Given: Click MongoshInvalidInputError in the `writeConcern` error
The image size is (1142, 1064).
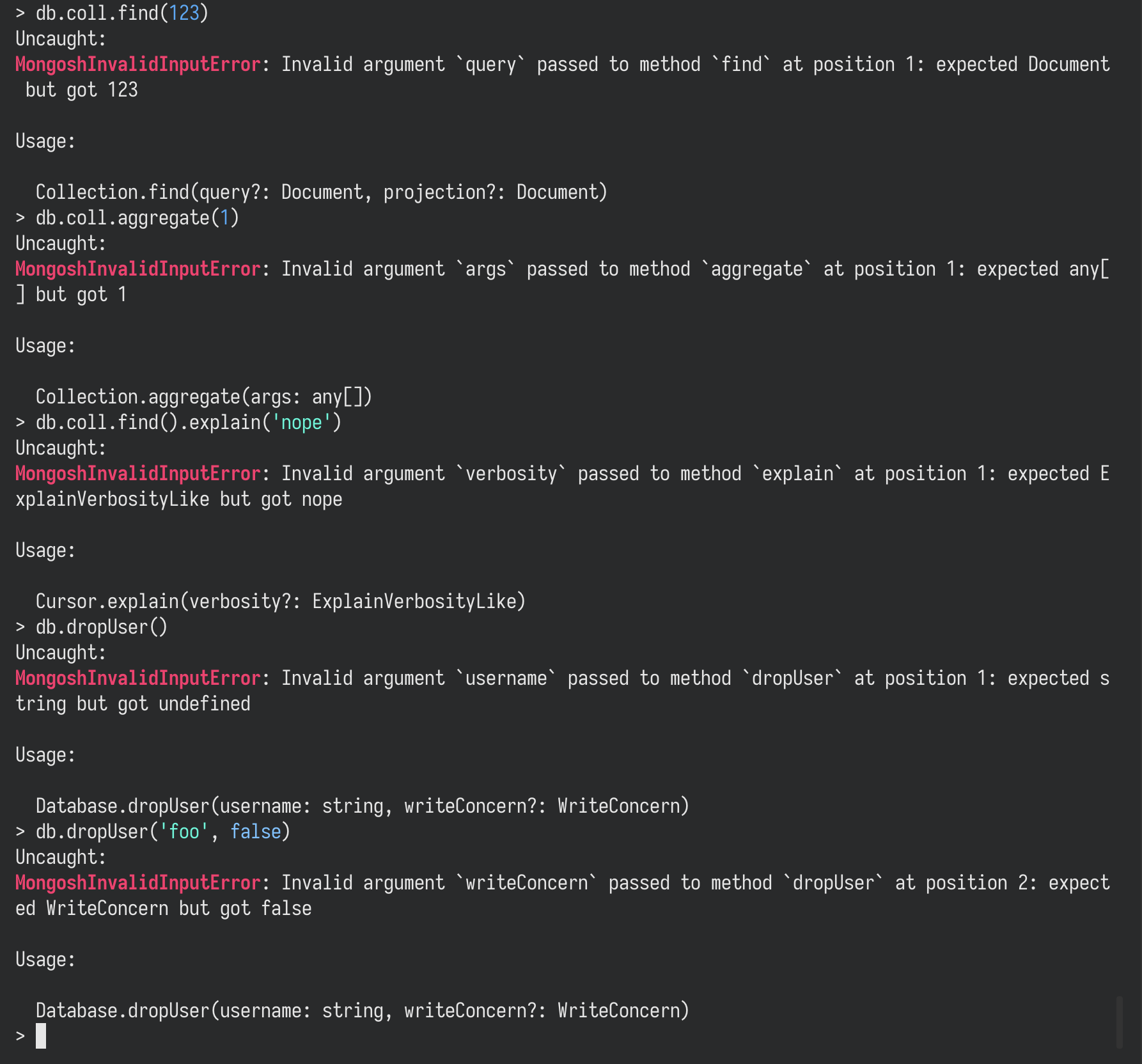Looking at the screenshot, I should (x=138, y=883).
